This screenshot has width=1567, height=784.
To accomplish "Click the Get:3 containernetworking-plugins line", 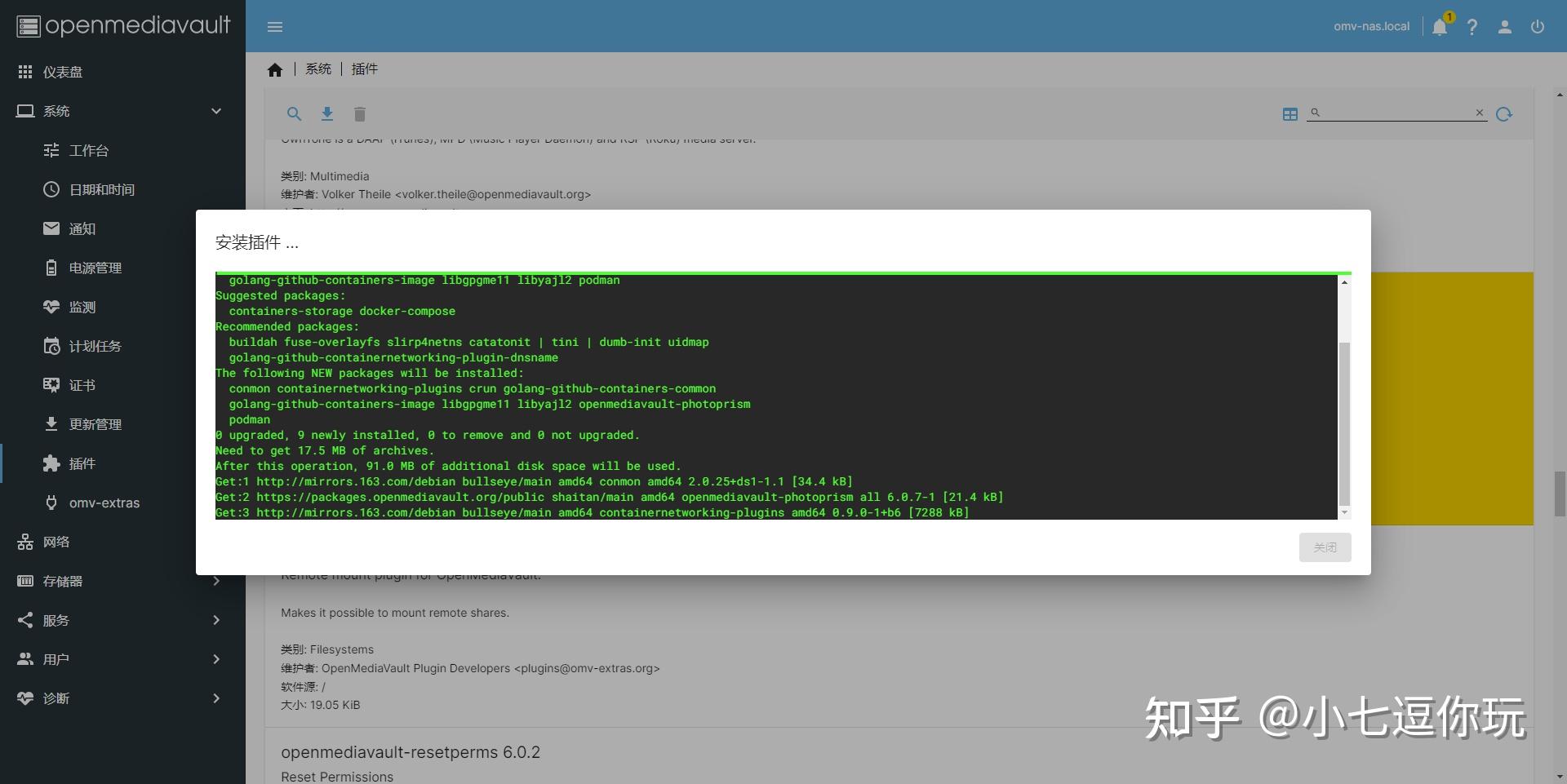I will pos(593,512).
